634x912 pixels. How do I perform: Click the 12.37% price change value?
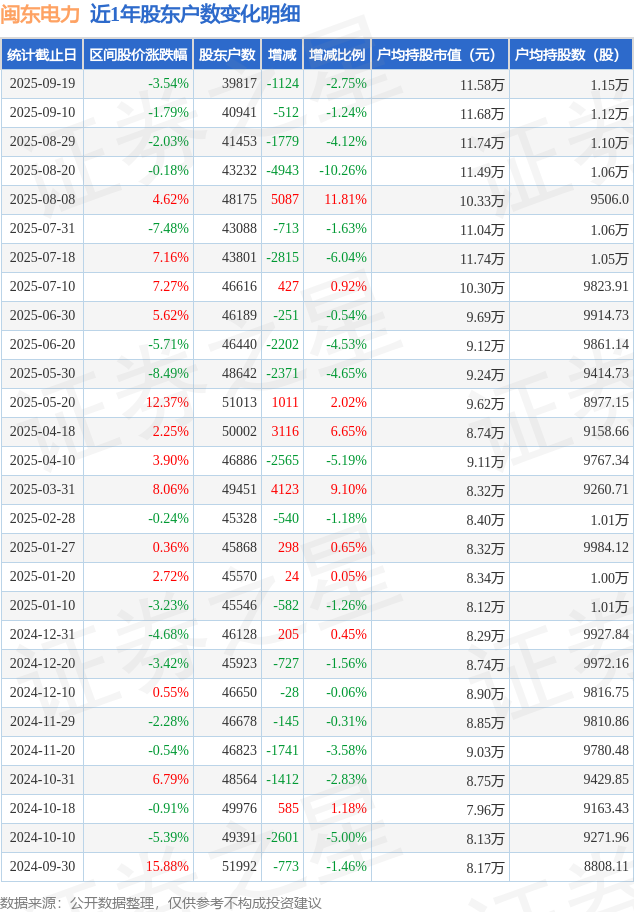(167, 403)
